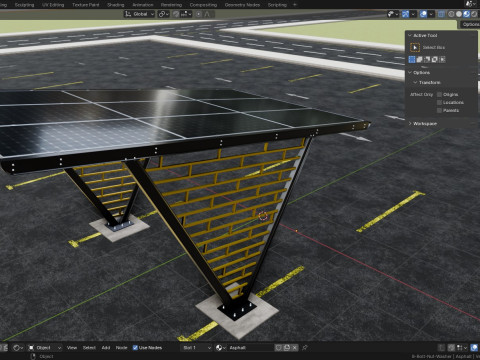Choose Extend existing selection mode
The width and height of the screenshot is (480, 360).
click(x=420, y=59)
